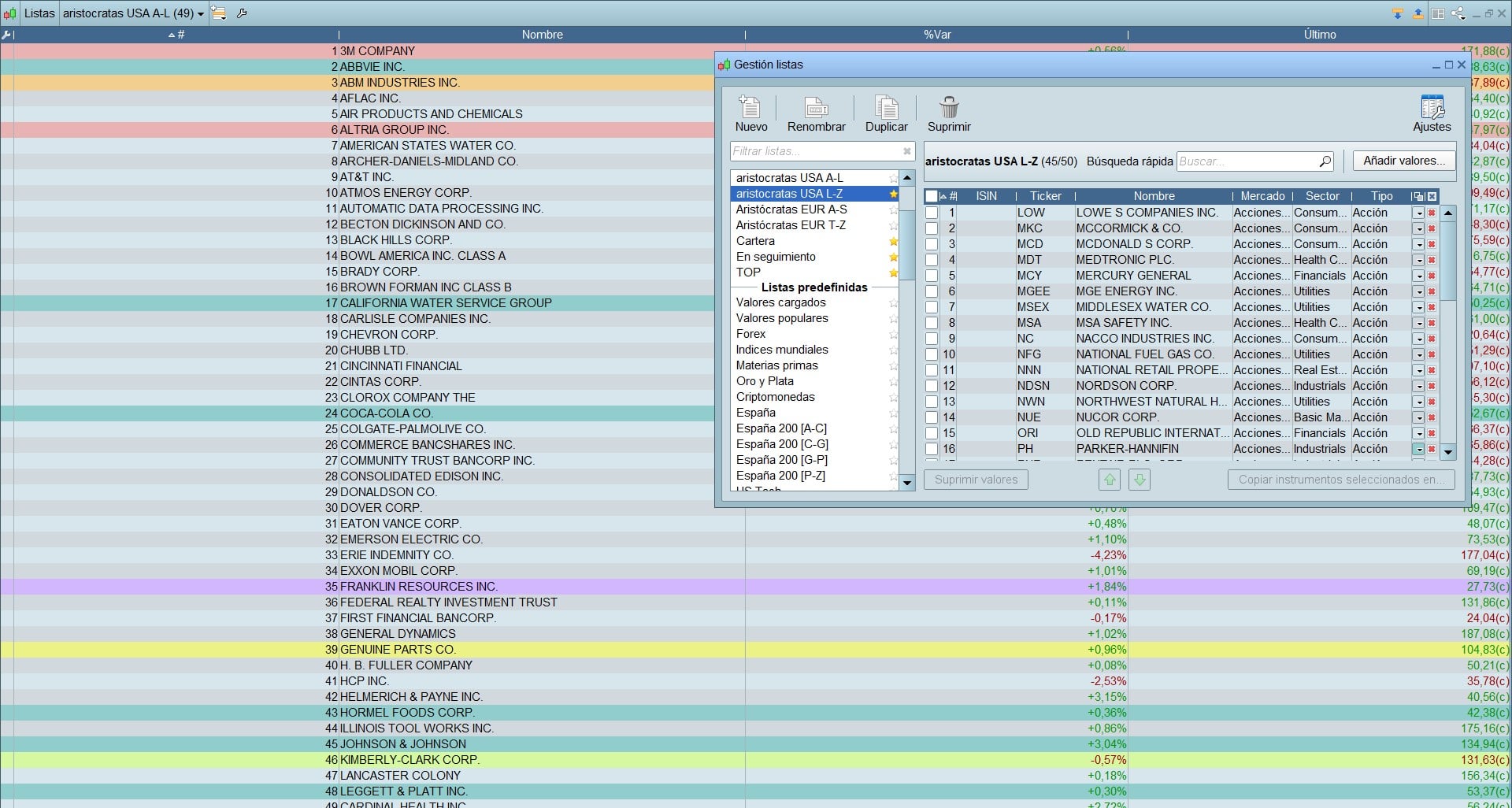Viewport: 1512px width, 808px height.
Task: Click the share icon in the main window
Action: click(x=1458, y=13)
